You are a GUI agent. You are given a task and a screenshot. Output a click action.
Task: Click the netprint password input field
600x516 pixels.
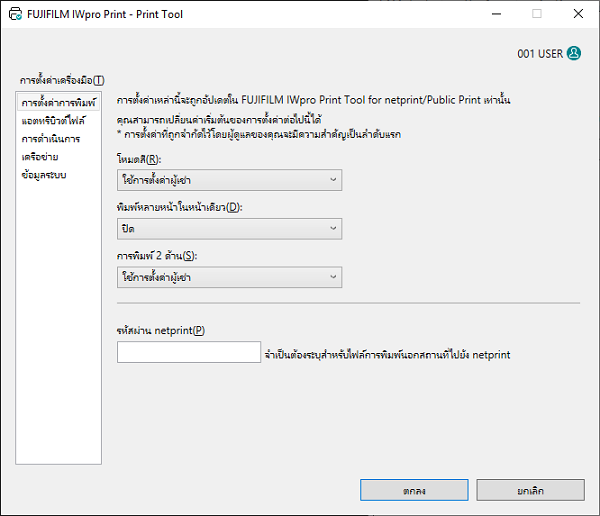click(x=189, y=352)
